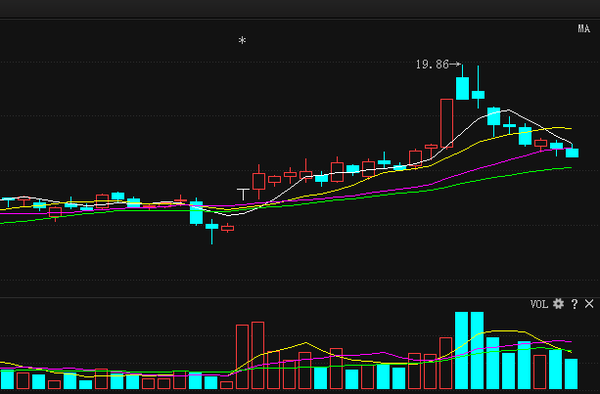This screenshot has width=600, height=394.
Task: Open the VOL indicator settings gear
Action: (558, 304)
